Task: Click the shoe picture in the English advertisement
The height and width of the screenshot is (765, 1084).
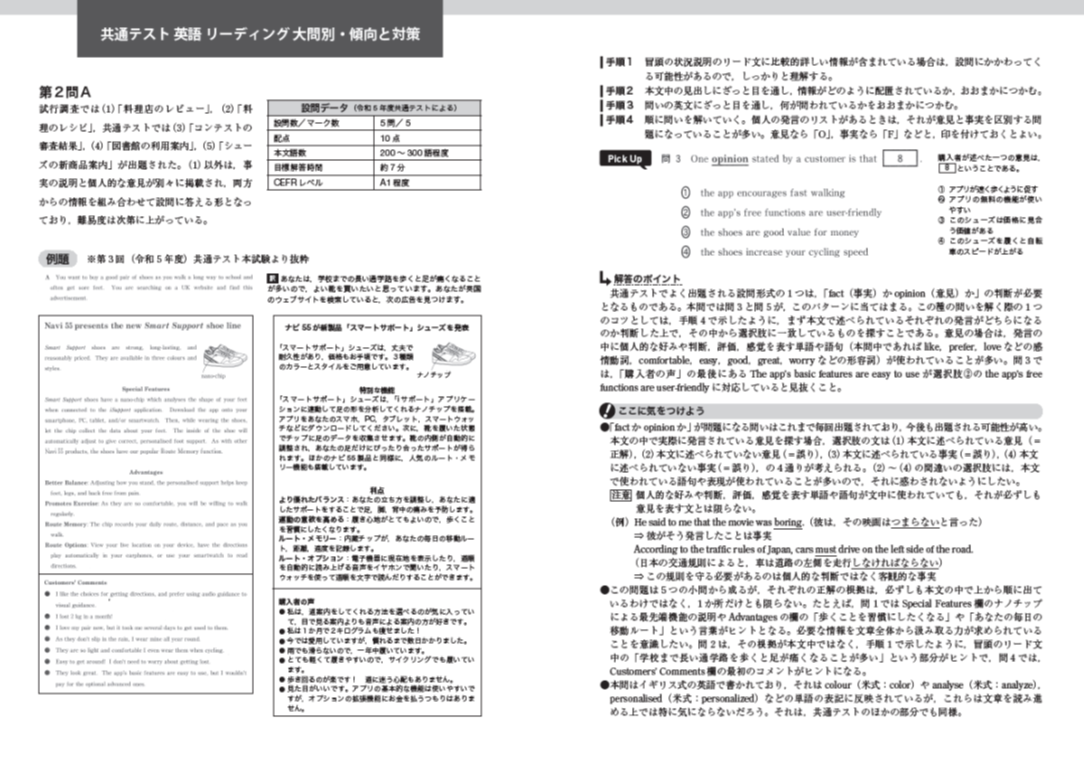Action: coord(226,356)
